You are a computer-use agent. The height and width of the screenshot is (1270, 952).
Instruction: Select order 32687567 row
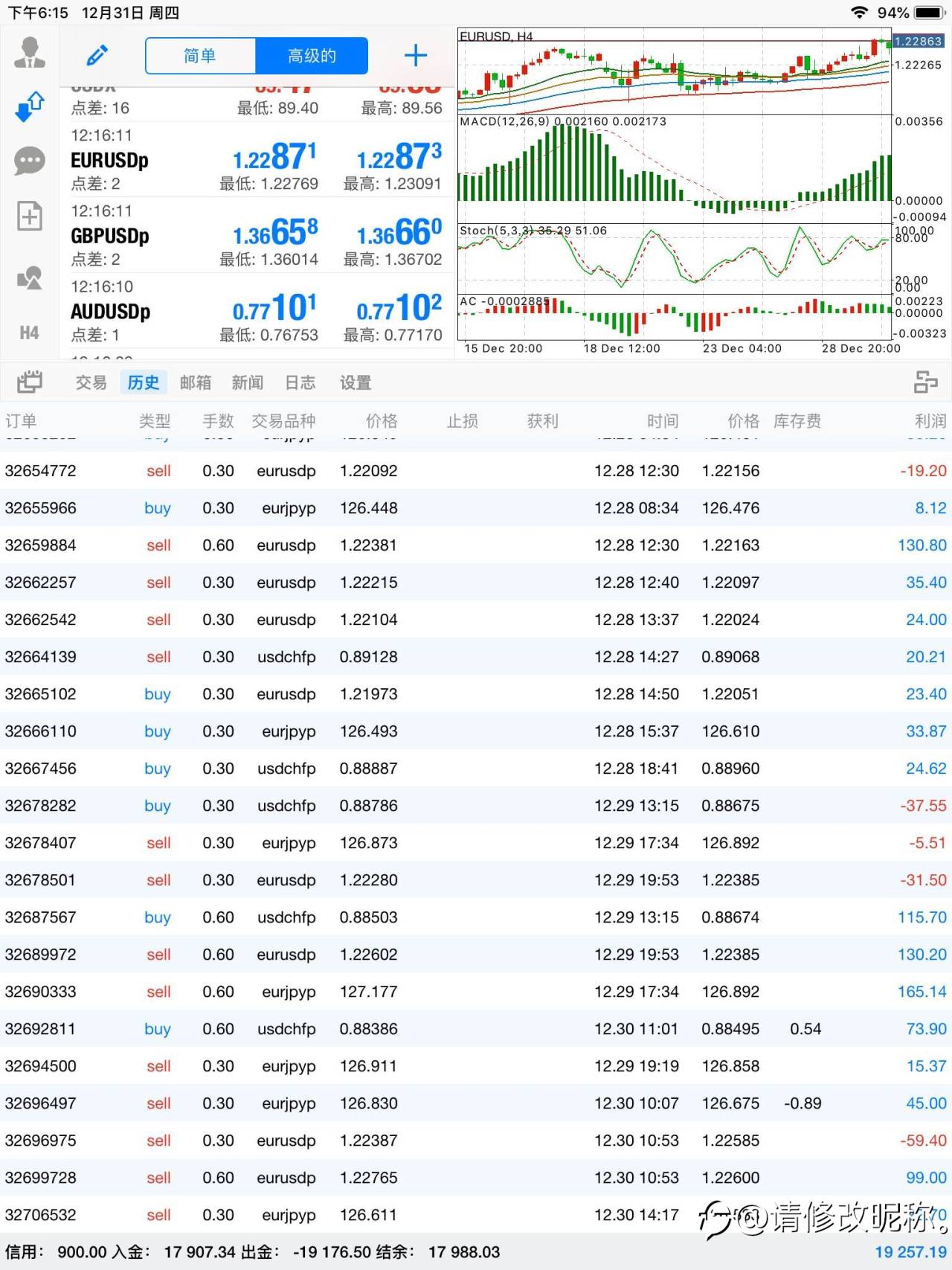[x=476, y=917]
